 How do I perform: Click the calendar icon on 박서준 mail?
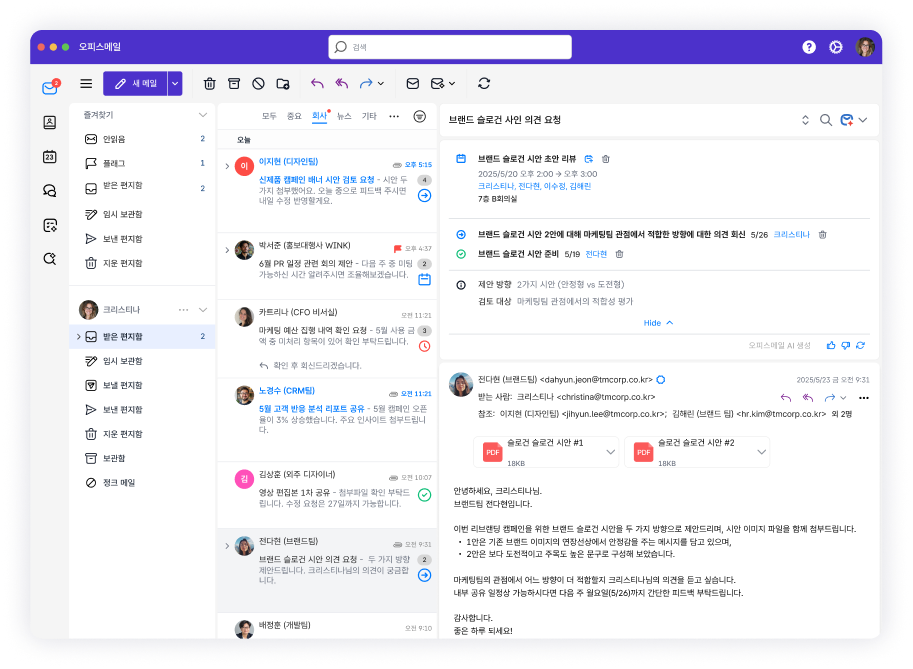point(424,279)
